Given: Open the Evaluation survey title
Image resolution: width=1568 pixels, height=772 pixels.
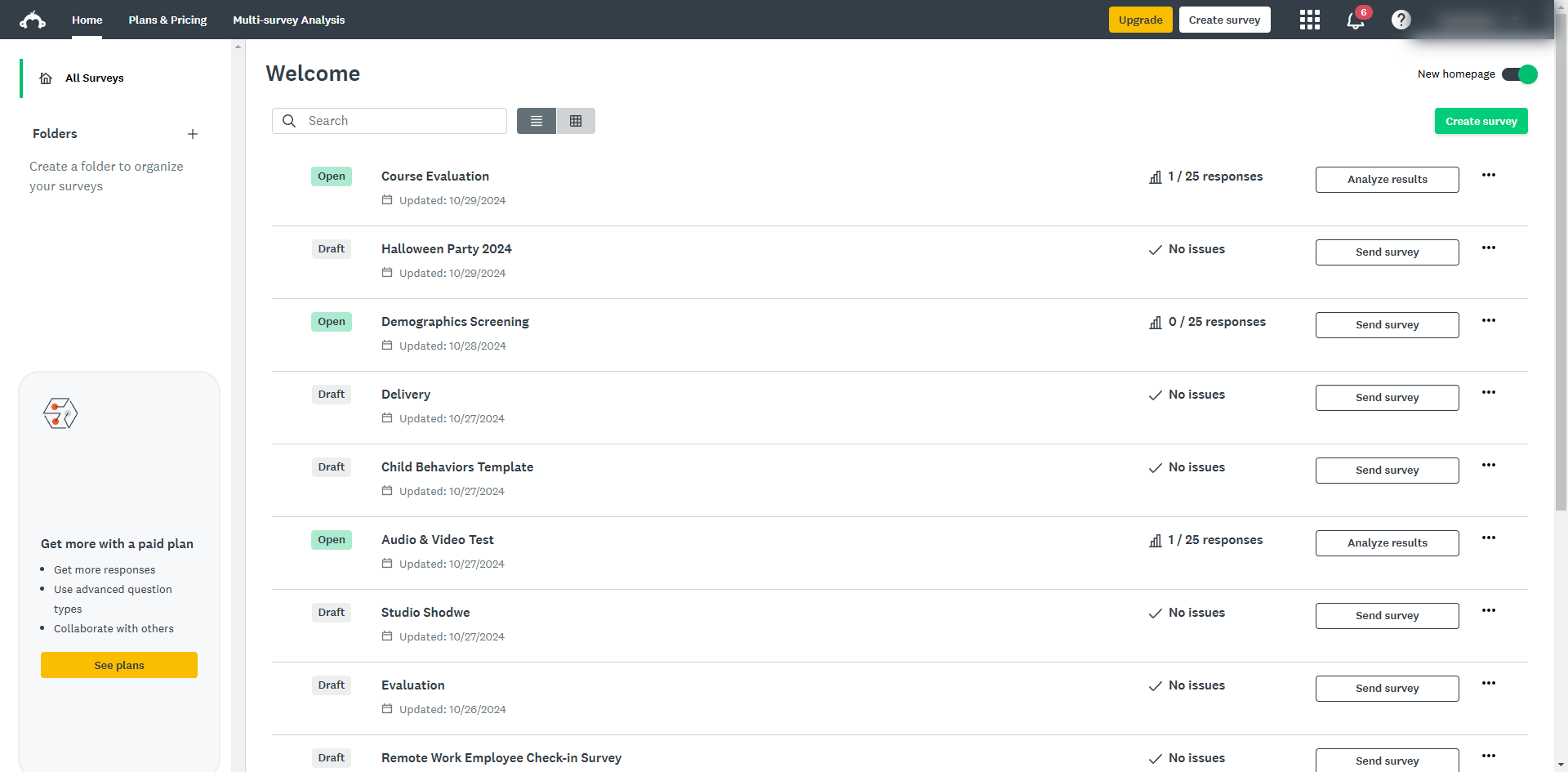Looking at the screenshot, I should (413, 685).
